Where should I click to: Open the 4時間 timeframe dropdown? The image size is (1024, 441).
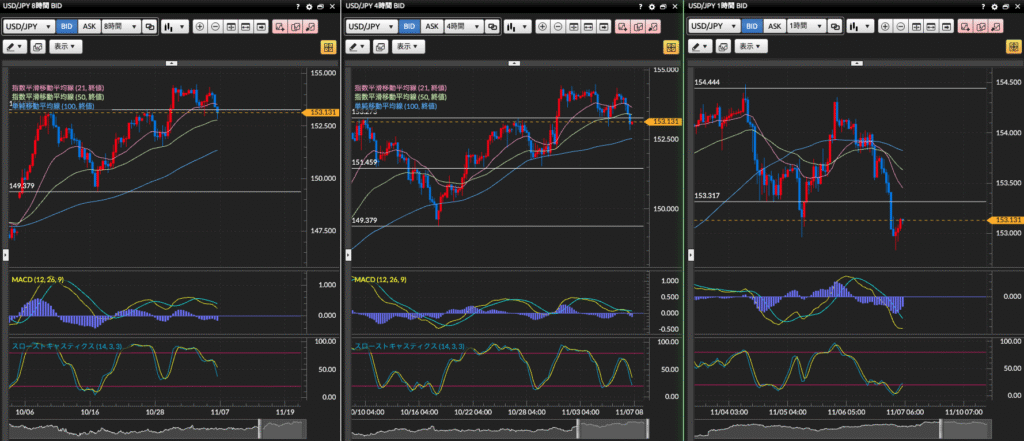tap(462, 26)
